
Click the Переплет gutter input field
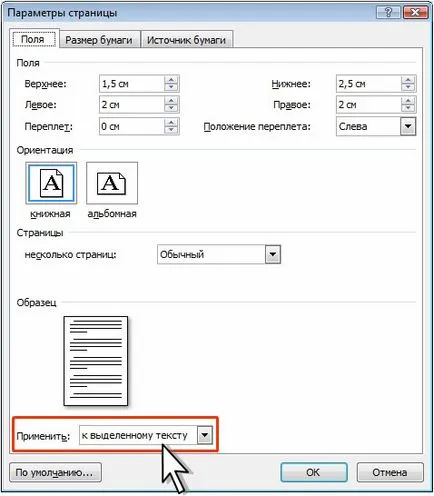[132, 126]
